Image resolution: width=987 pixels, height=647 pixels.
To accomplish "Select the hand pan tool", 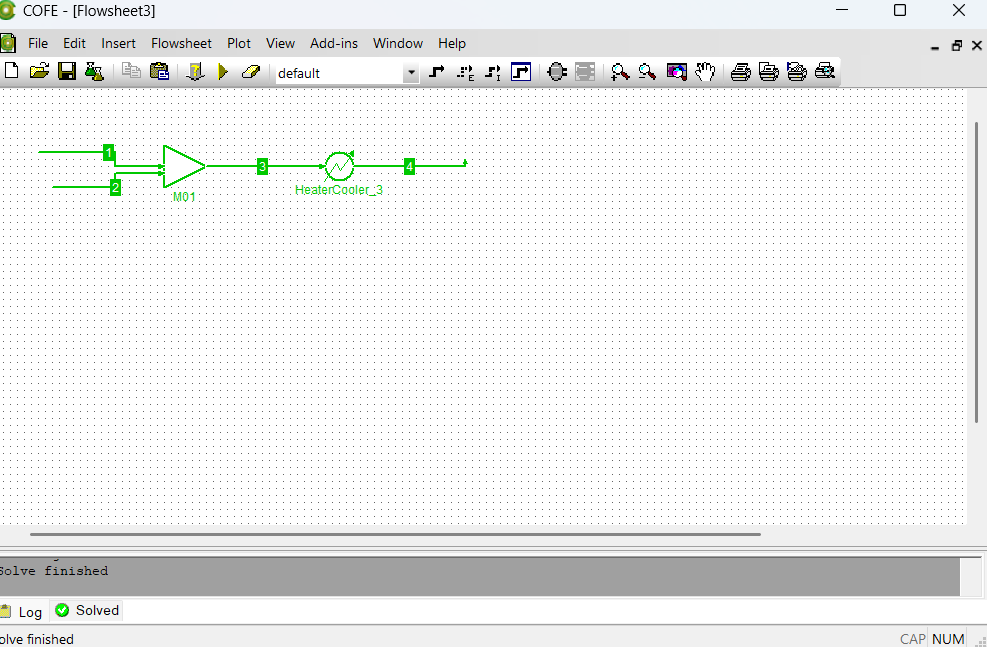I will 705,72.
